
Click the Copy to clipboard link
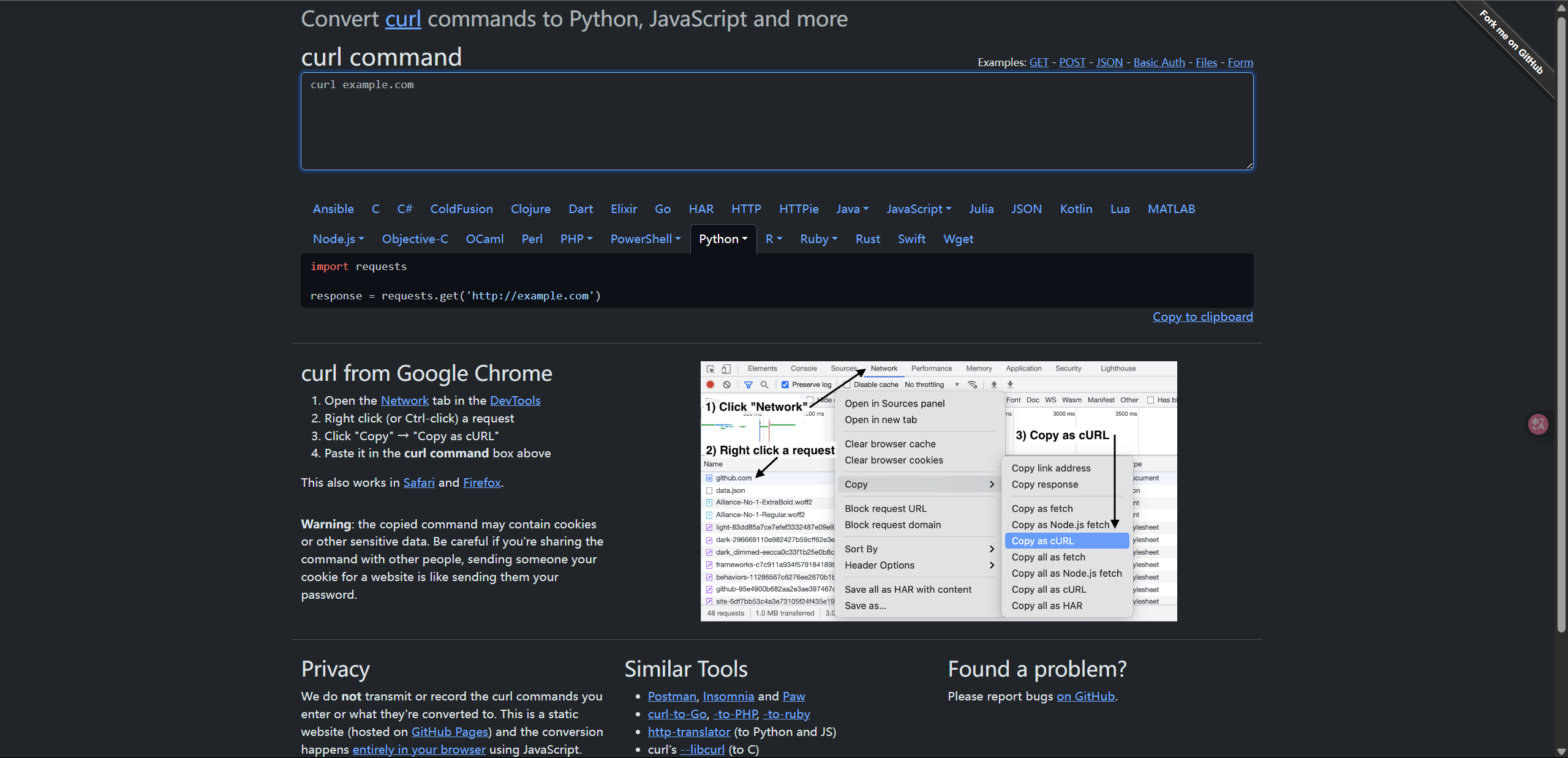pos(1202,317)
